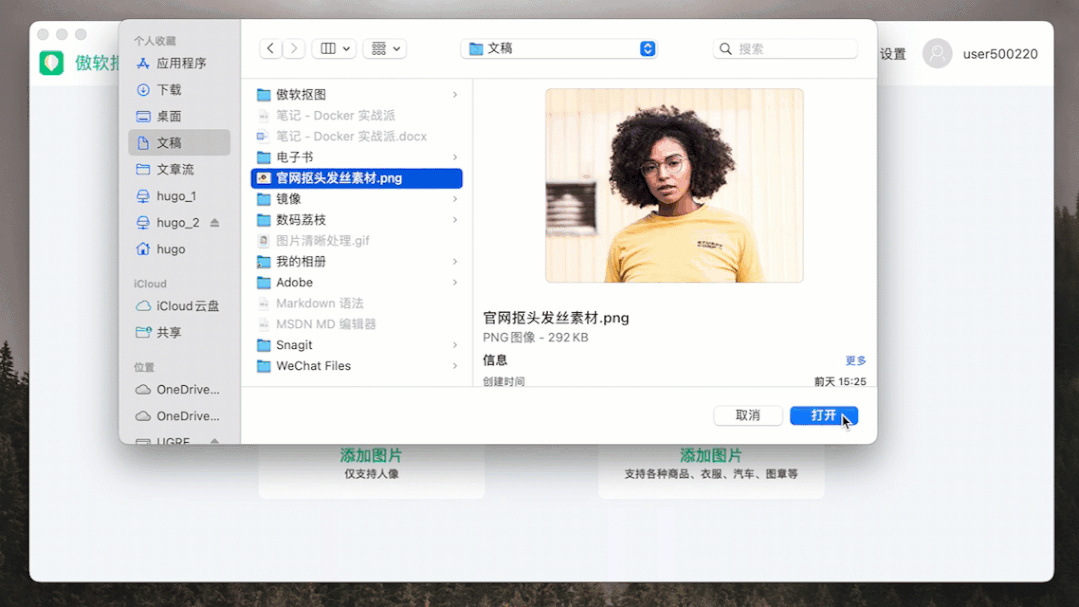The height and width of the screenshot is (607, 1079).
Task: Click 添加图片 for 支持各种商品
Action: pyautogui.click(x=711, y=456)
